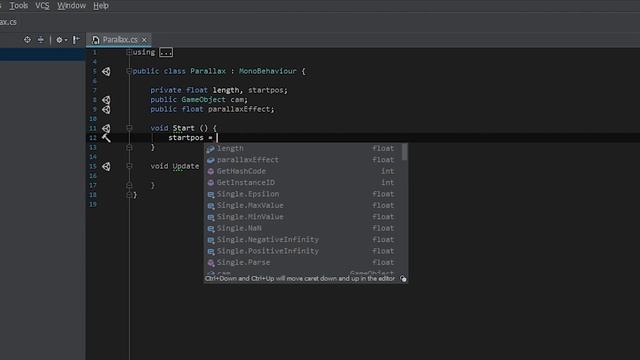Click Unity gutter icon next to GameObject cam
The width and height of the screenshot is (640, 360).
point(106,100)
